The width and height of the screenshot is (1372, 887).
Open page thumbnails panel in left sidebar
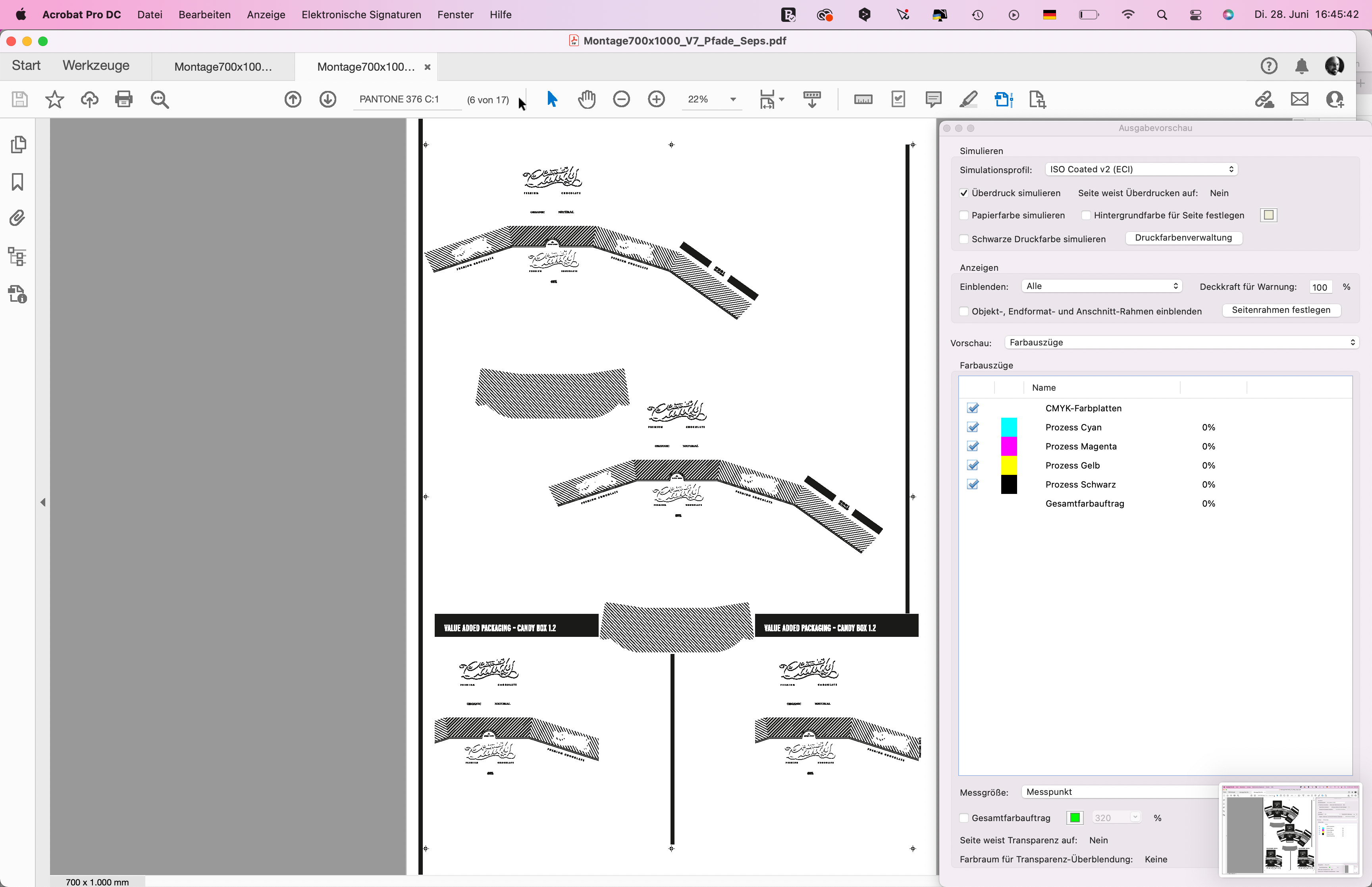point(18,144)
